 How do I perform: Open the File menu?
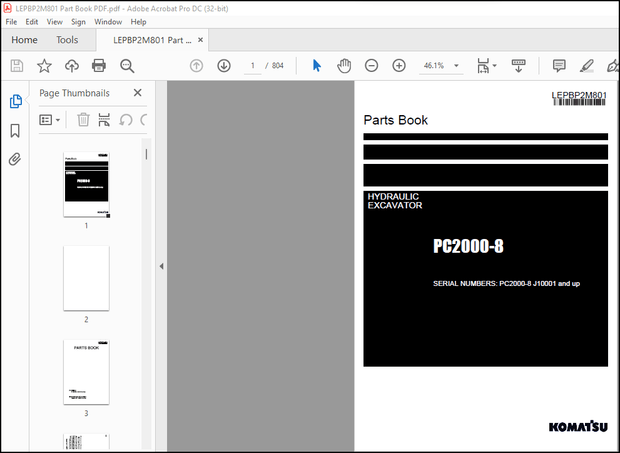point(11,22)
